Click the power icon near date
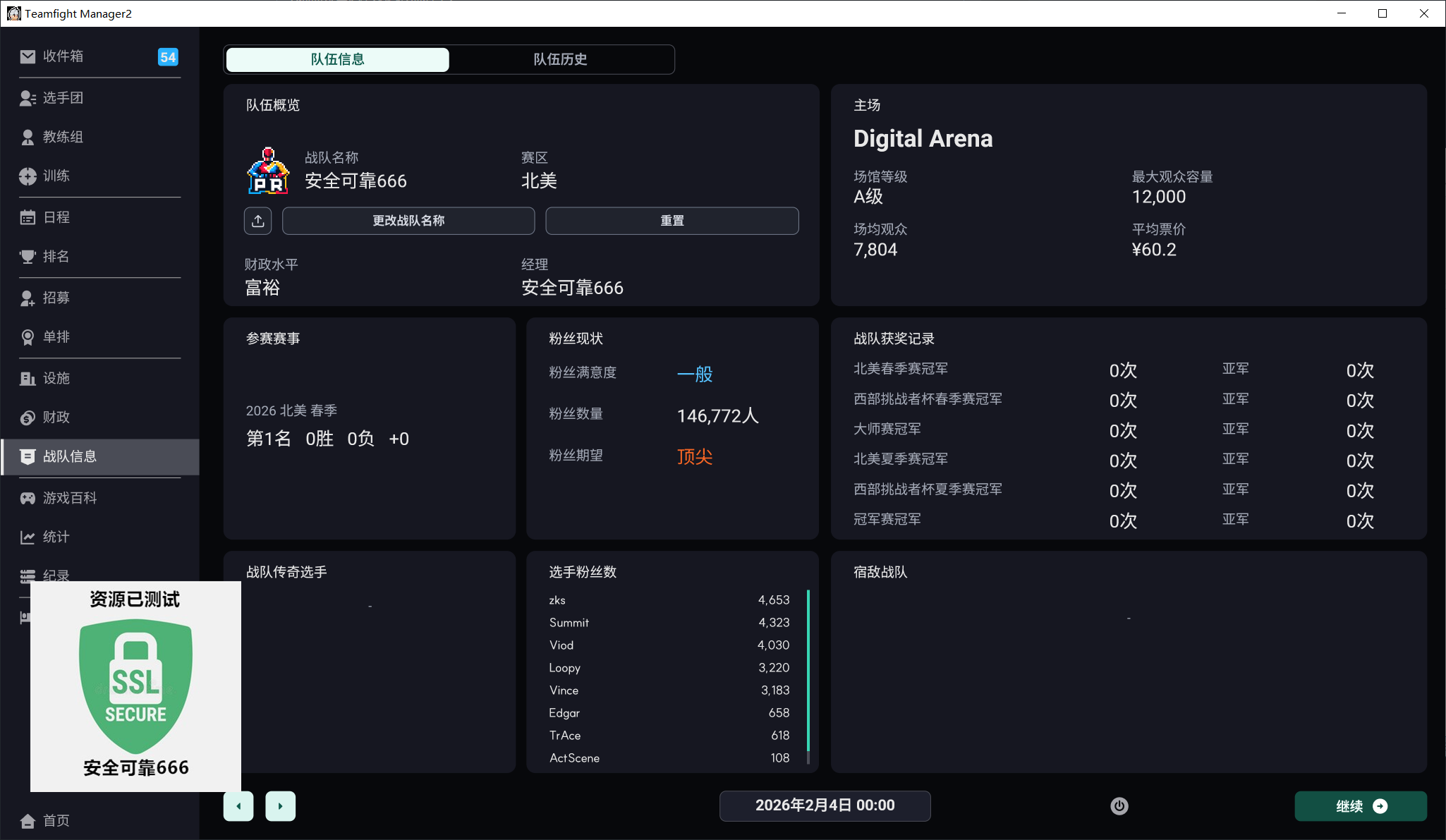 coord(1119,806)
